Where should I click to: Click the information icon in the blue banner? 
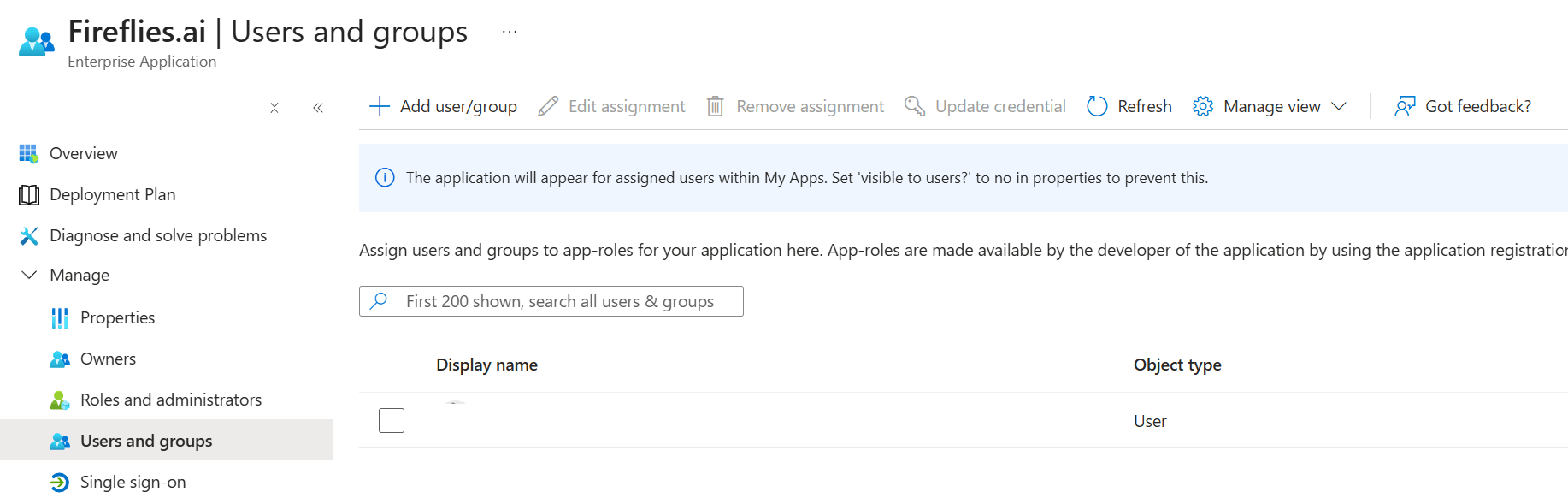[x=385, y=178]
